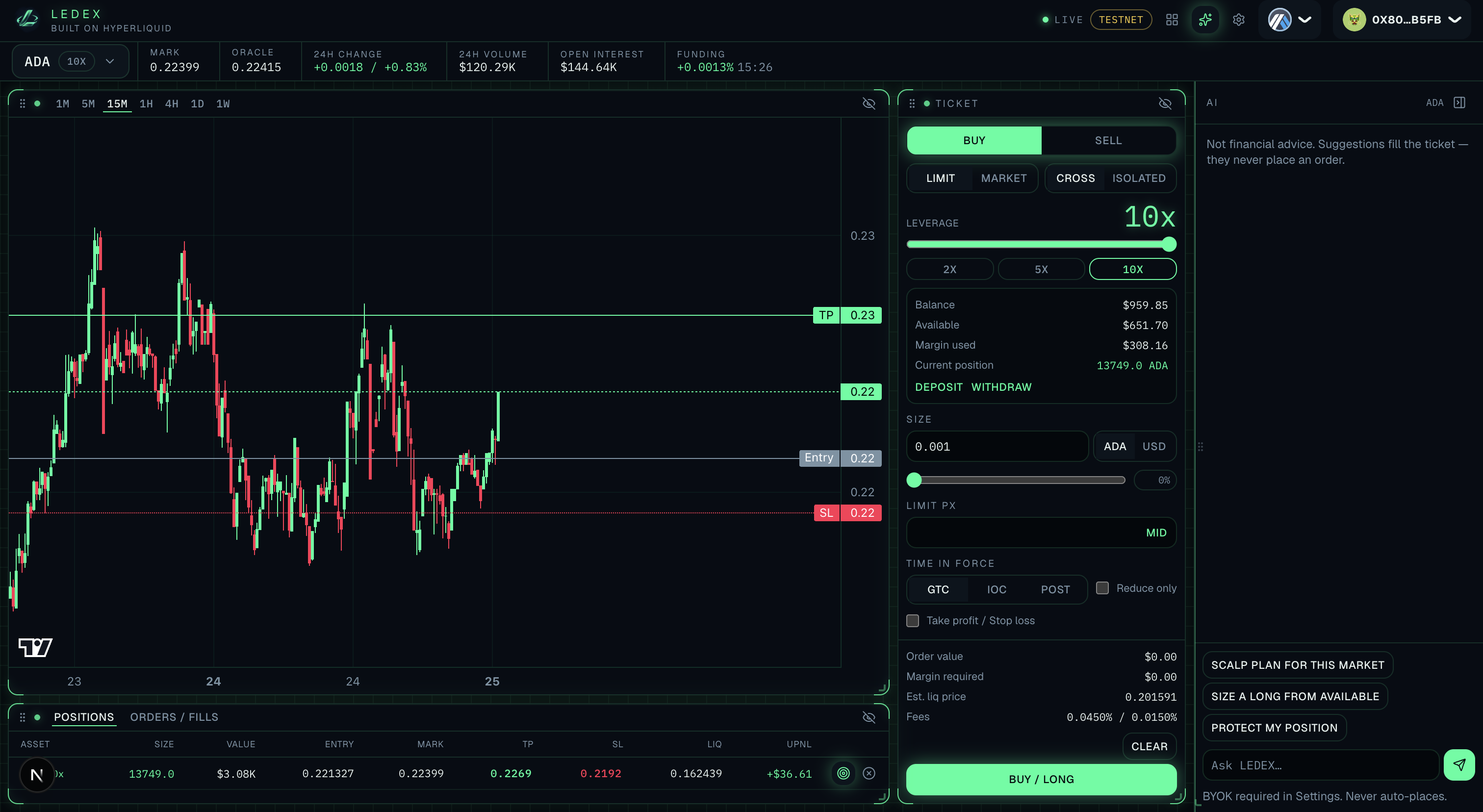This screenshot has height=812, width=1483.
Task: Click the TradingView logo on chart
Action: (x=35, y=647)
